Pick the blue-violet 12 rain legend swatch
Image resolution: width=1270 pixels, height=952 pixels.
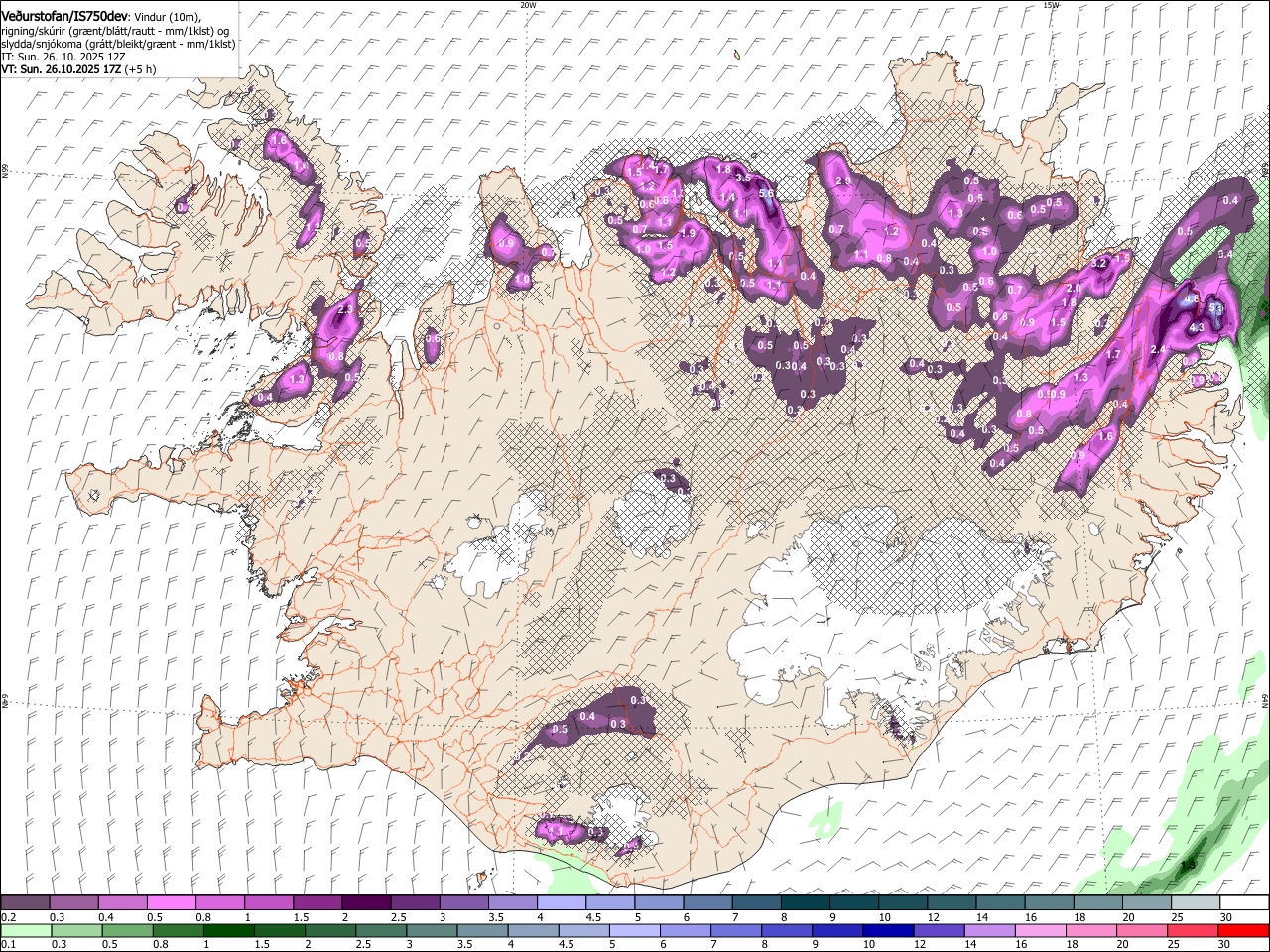pyautogui.click(x=940, y=930)
